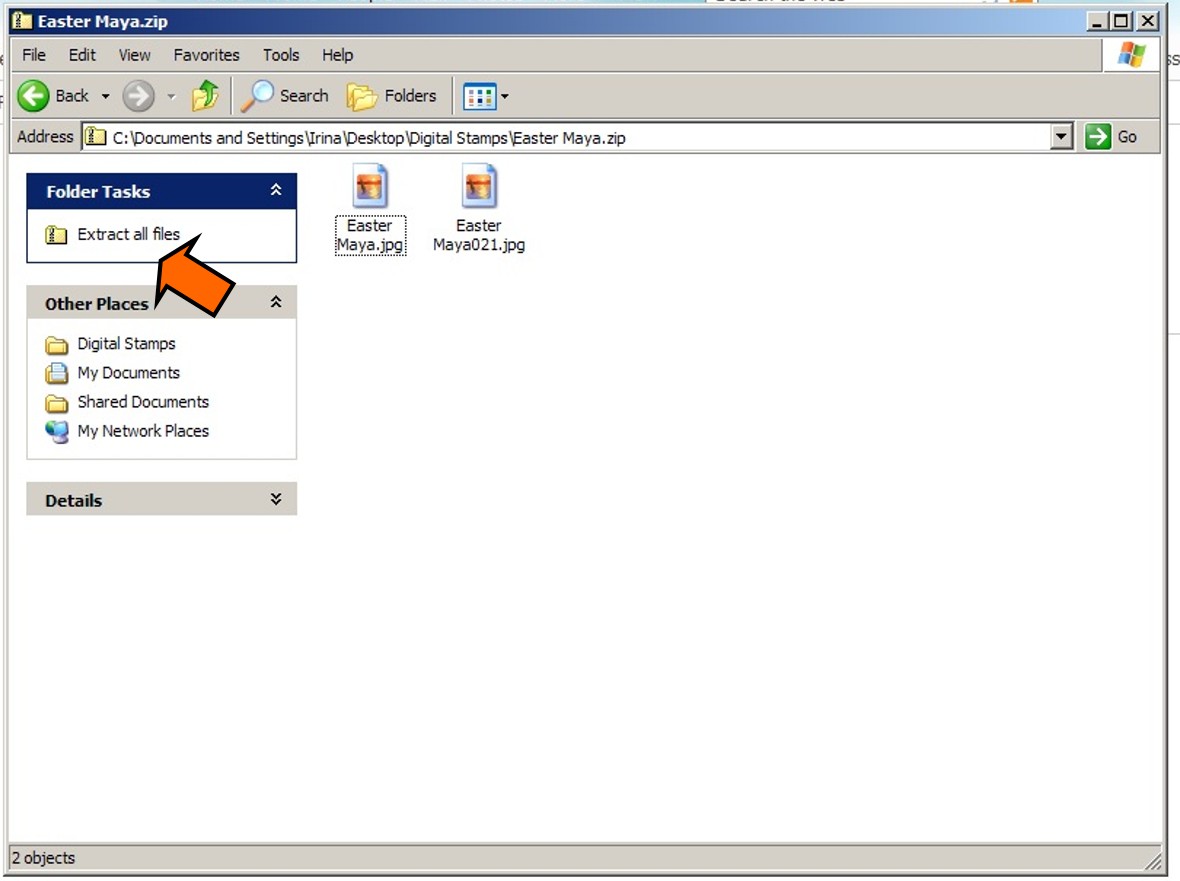Click the green Back arrow icon

point(33,96)
